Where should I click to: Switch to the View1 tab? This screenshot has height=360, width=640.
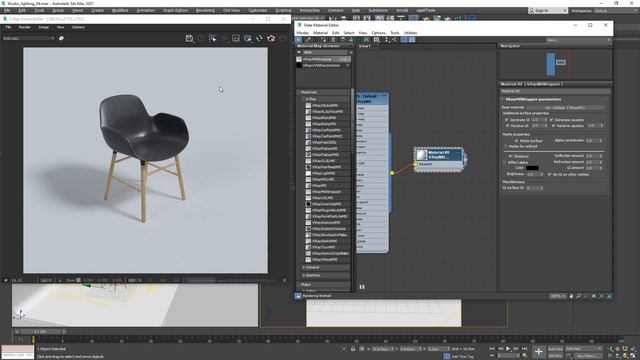click(x=364, y=46)
